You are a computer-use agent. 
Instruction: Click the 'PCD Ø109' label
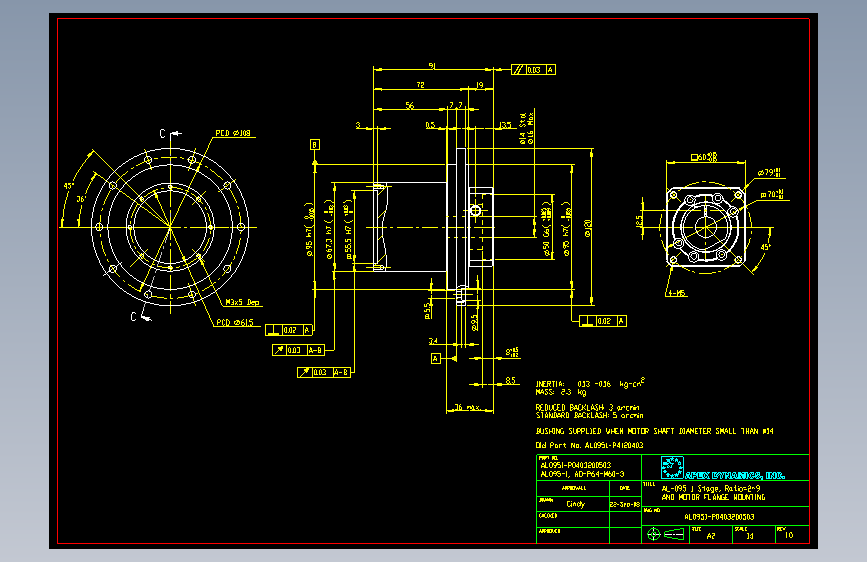coord(233,133)
